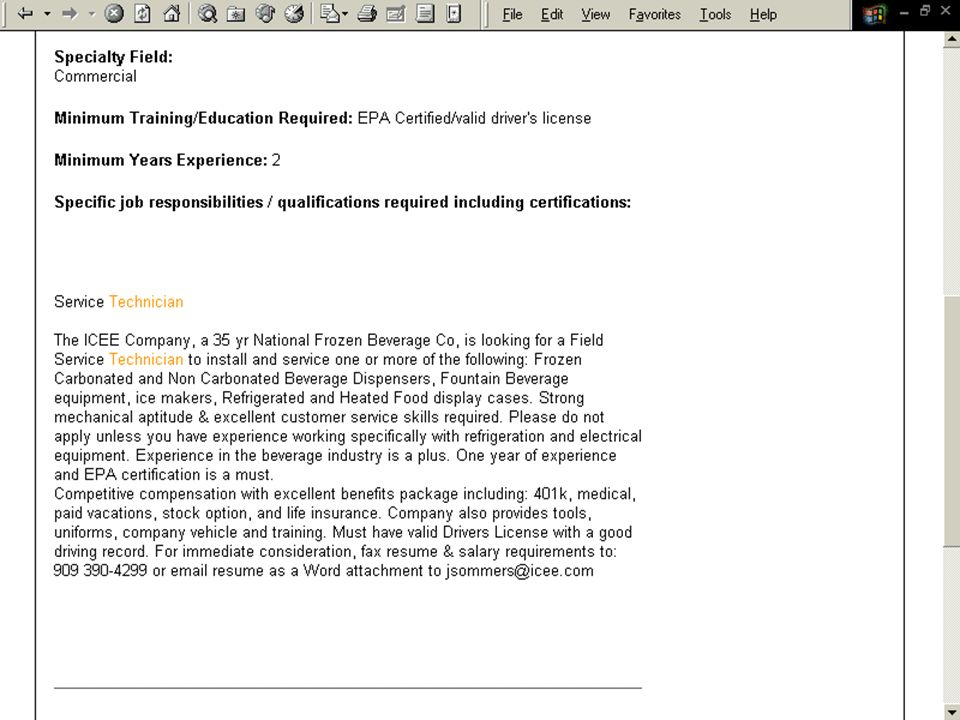Go back using the Back arrow button
960x720 pixels.
pyautogui.click(x=25, y=13)
